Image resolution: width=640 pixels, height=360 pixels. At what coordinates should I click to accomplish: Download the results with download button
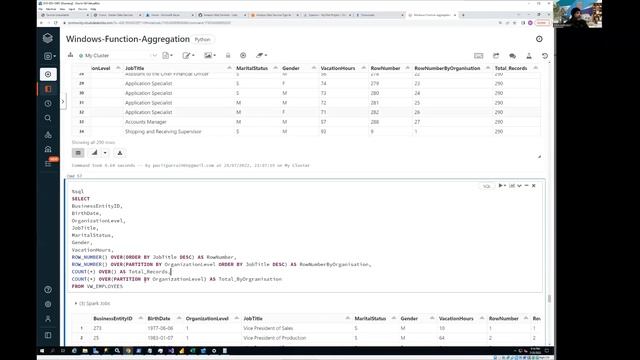[120, 153]
